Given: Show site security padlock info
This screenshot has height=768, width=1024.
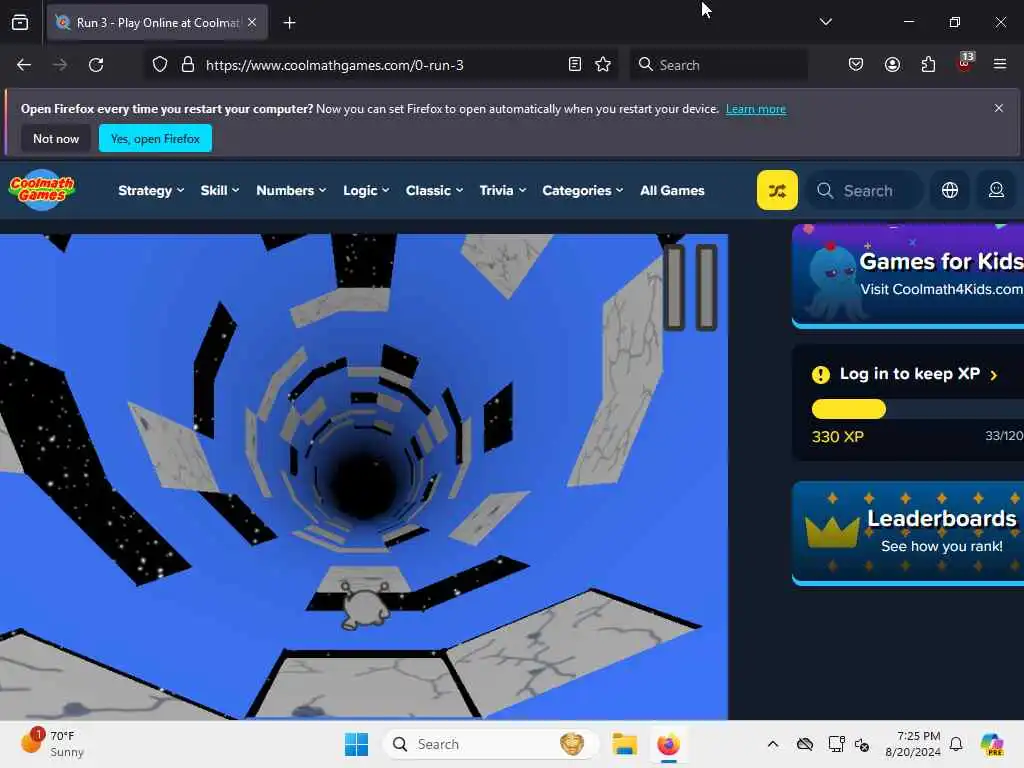Looking at the screenshot, I should click(x=187, y=65).
